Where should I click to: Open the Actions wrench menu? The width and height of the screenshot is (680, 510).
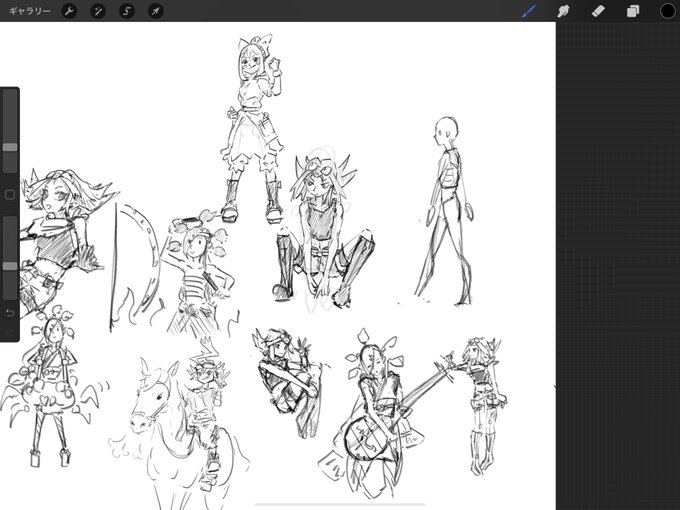coord(69,11)
